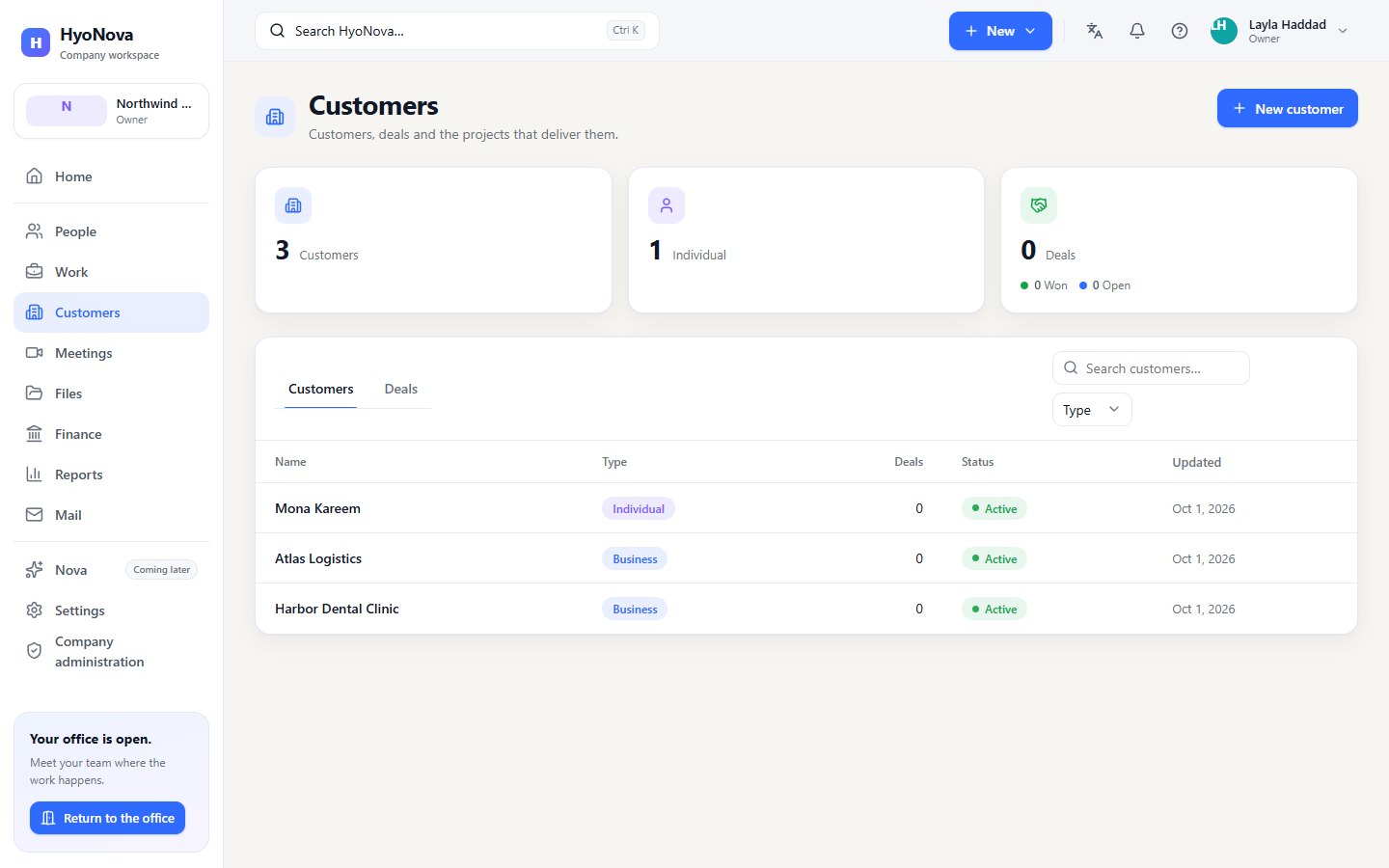Click the Files folder icon
The height and width of the screenshot is (868, 1389).
(35, 393)
